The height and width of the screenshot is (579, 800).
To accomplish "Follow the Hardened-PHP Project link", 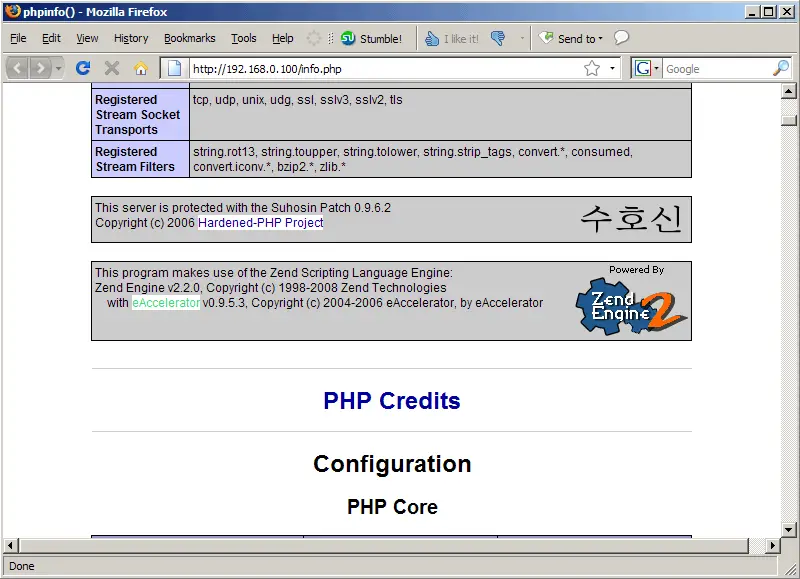I will [x=261, y=222].
